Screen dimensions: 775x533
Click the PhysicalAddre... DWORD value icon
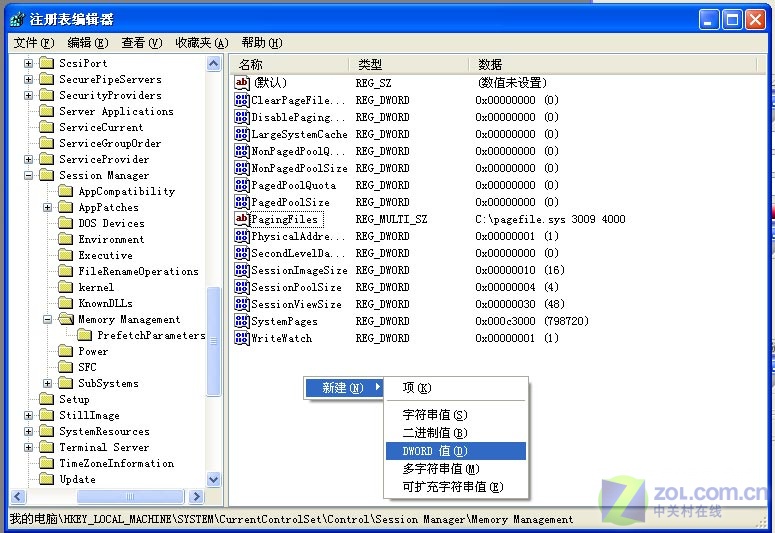[x=242, y=236]
